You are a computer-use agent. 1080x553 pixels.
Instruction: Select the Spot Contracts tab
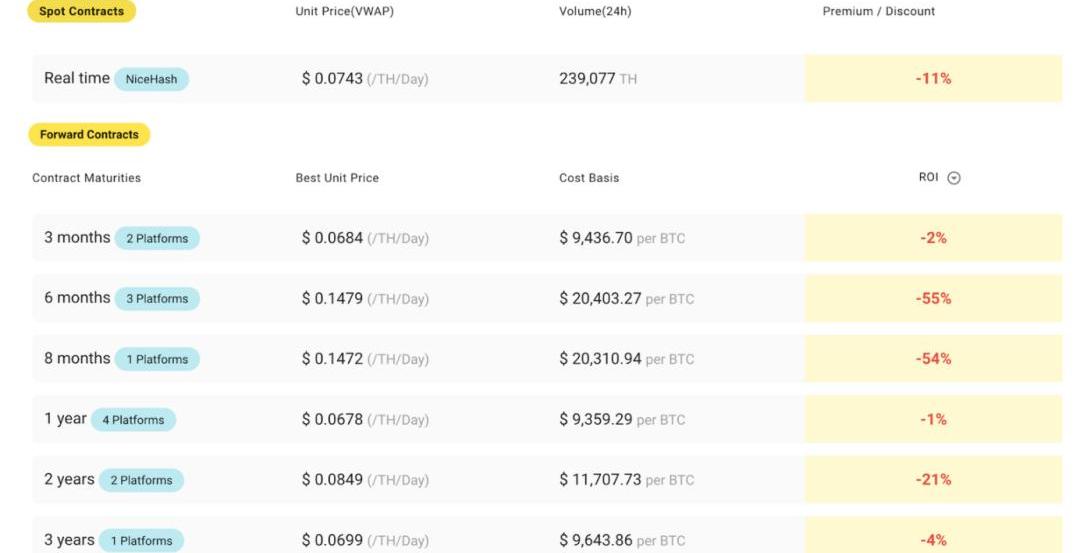pyautogui.click(x=81, y=12)
